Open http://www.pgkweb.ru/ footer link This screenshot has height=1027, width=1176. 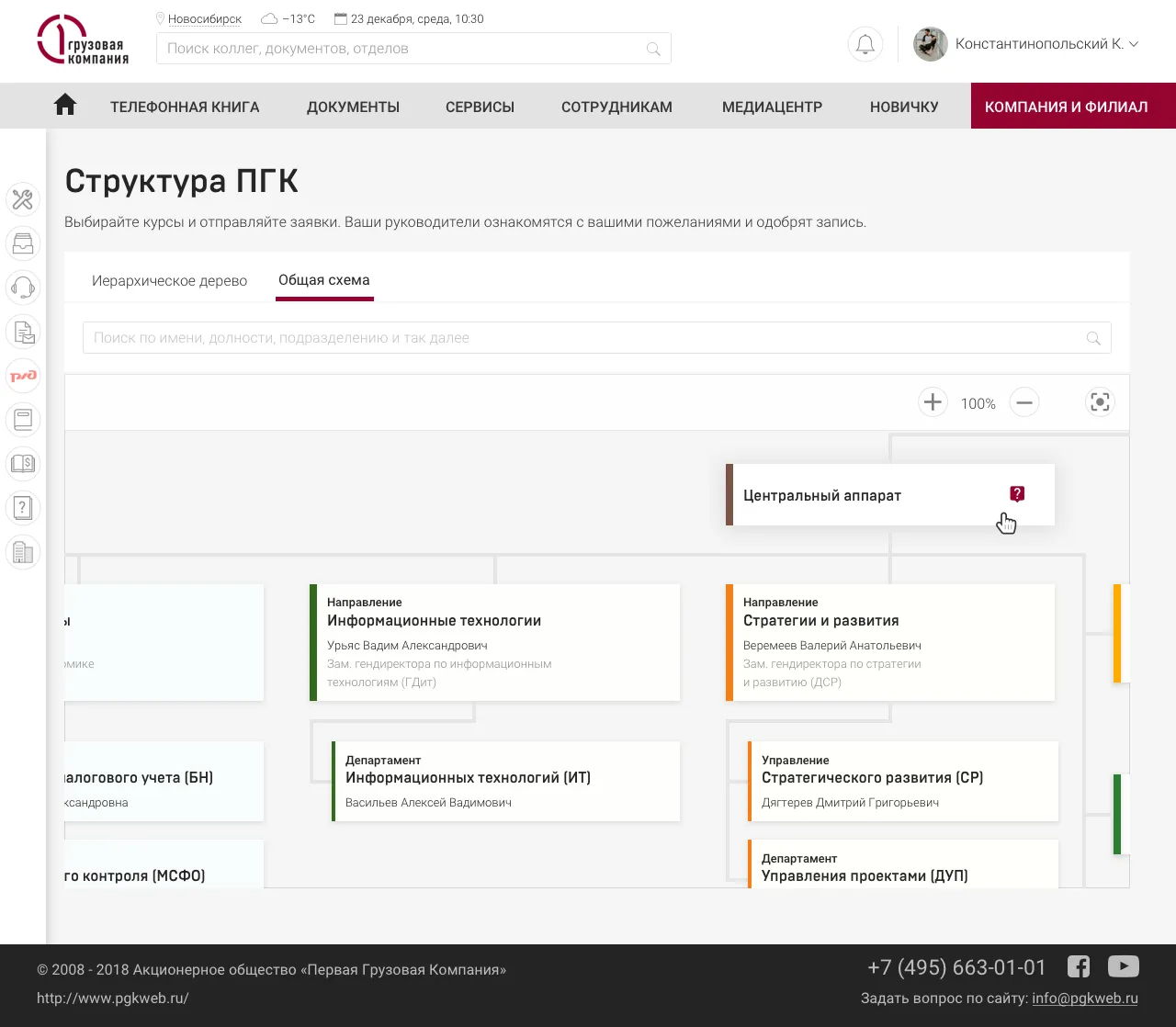(x=113, y=998)
